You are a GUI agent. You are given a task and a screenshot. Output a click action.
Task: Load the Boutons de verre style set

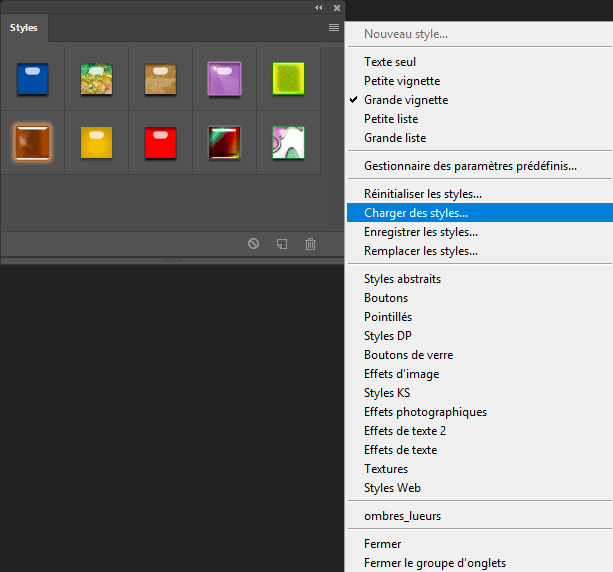click(408, 355)
